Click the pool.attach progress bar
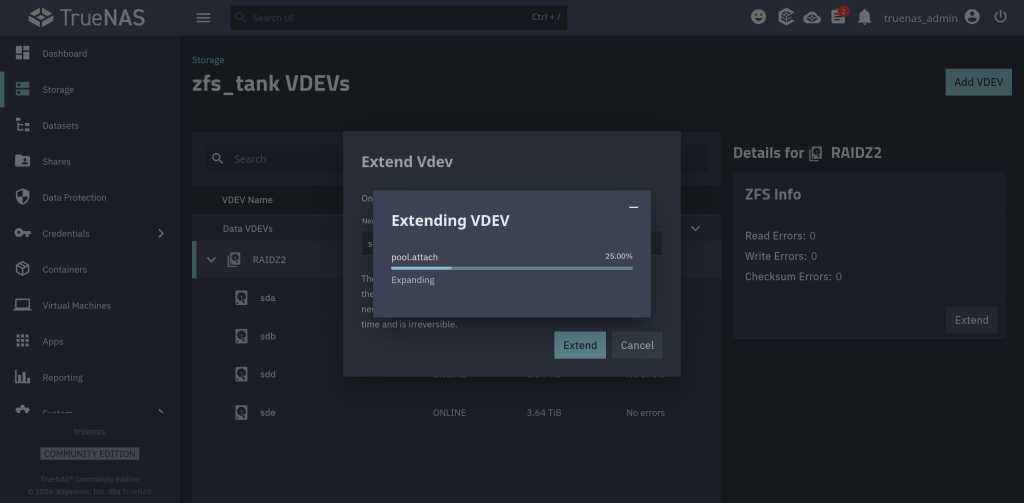The width and height of the screenshot is (1024, 503). pos(511,268)
